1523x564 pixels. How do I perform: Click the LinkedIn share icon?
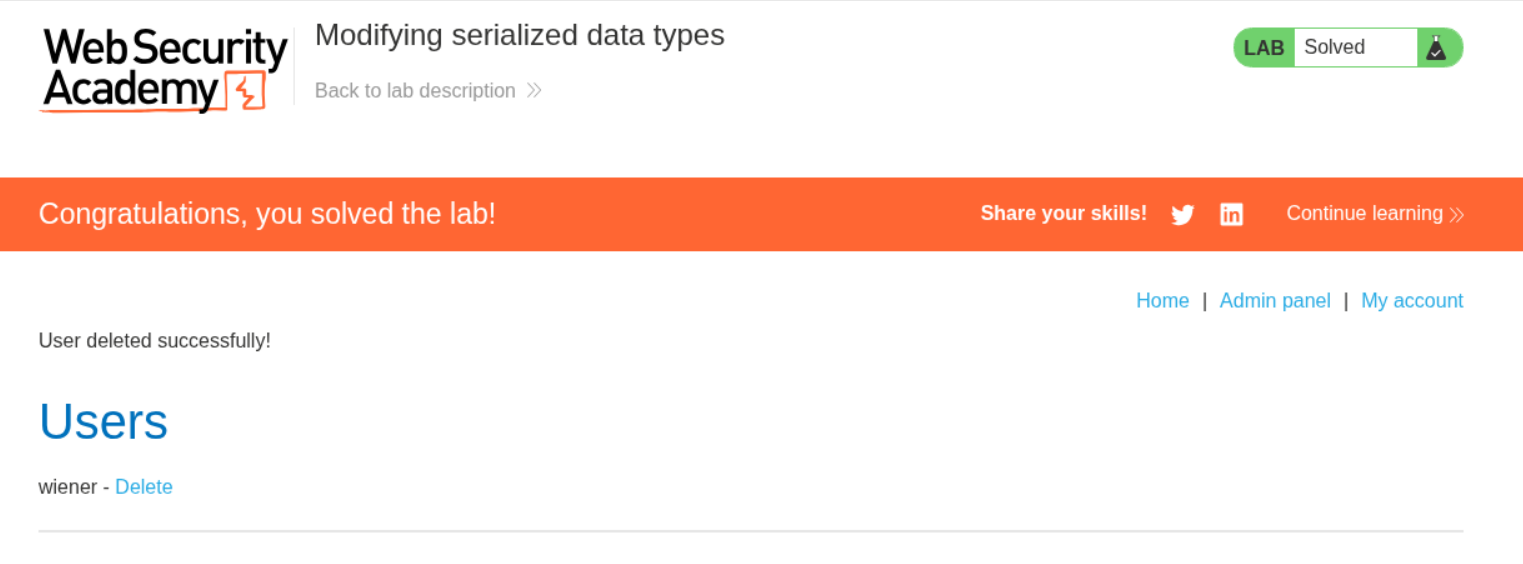pyautogui.click(x=1231, y=214)
